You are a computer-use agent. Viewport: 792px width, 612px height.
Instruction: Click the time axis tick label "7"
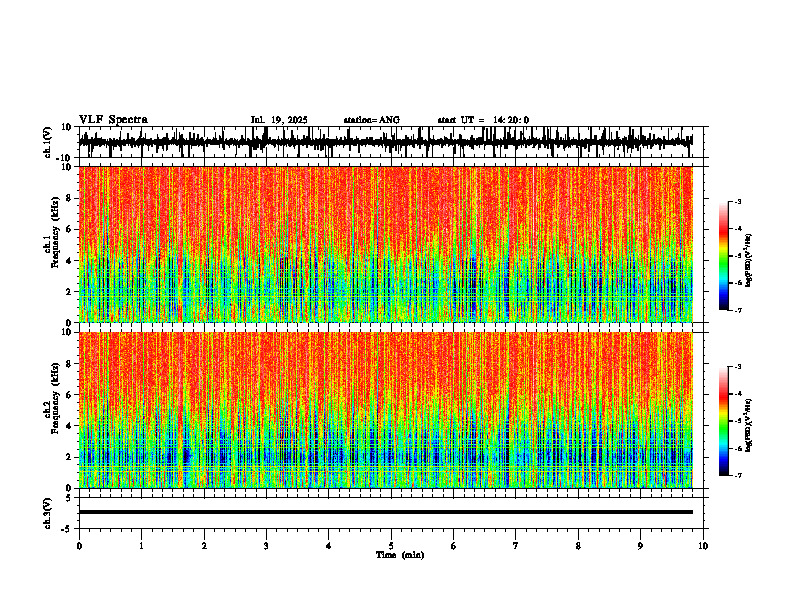(516, 546)
